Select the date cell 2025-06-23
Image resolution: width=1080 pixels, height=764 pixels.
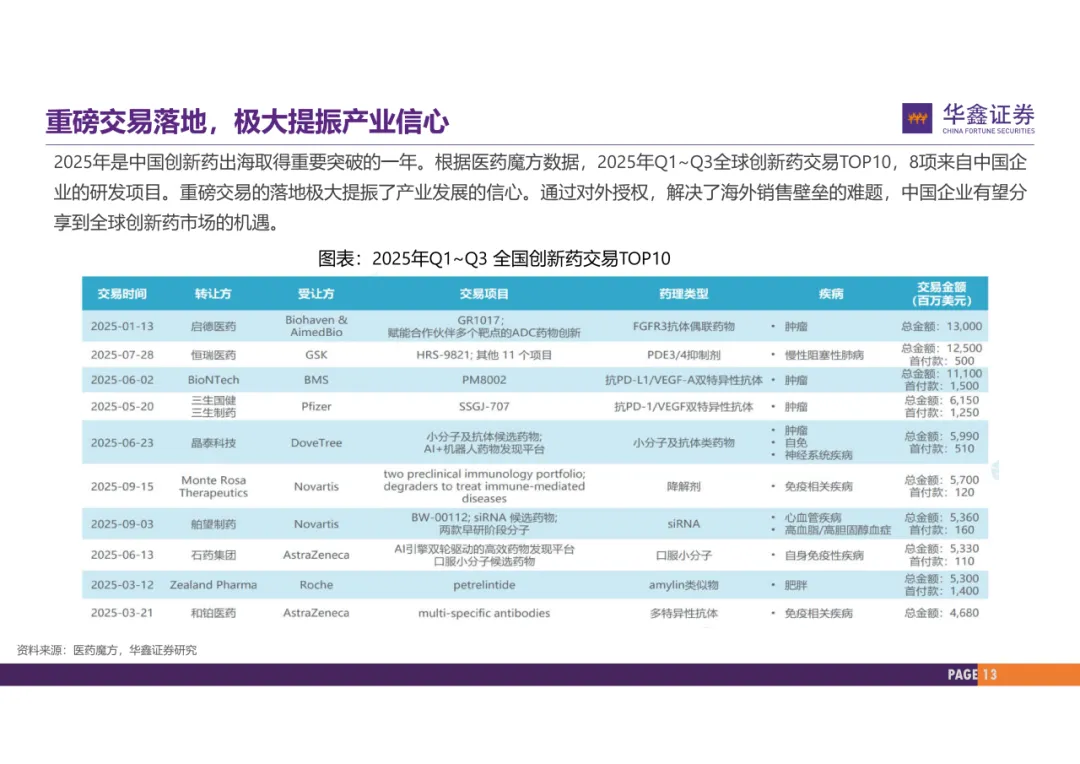click(122, 443)
